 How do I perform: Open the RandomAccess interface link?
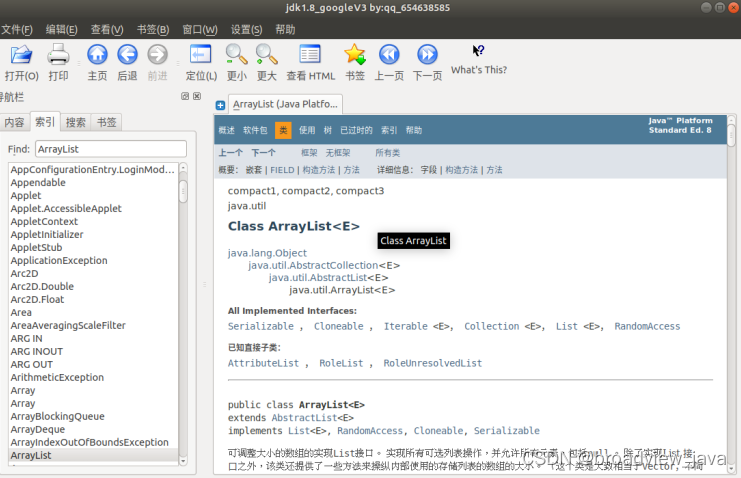pos(647,326)
